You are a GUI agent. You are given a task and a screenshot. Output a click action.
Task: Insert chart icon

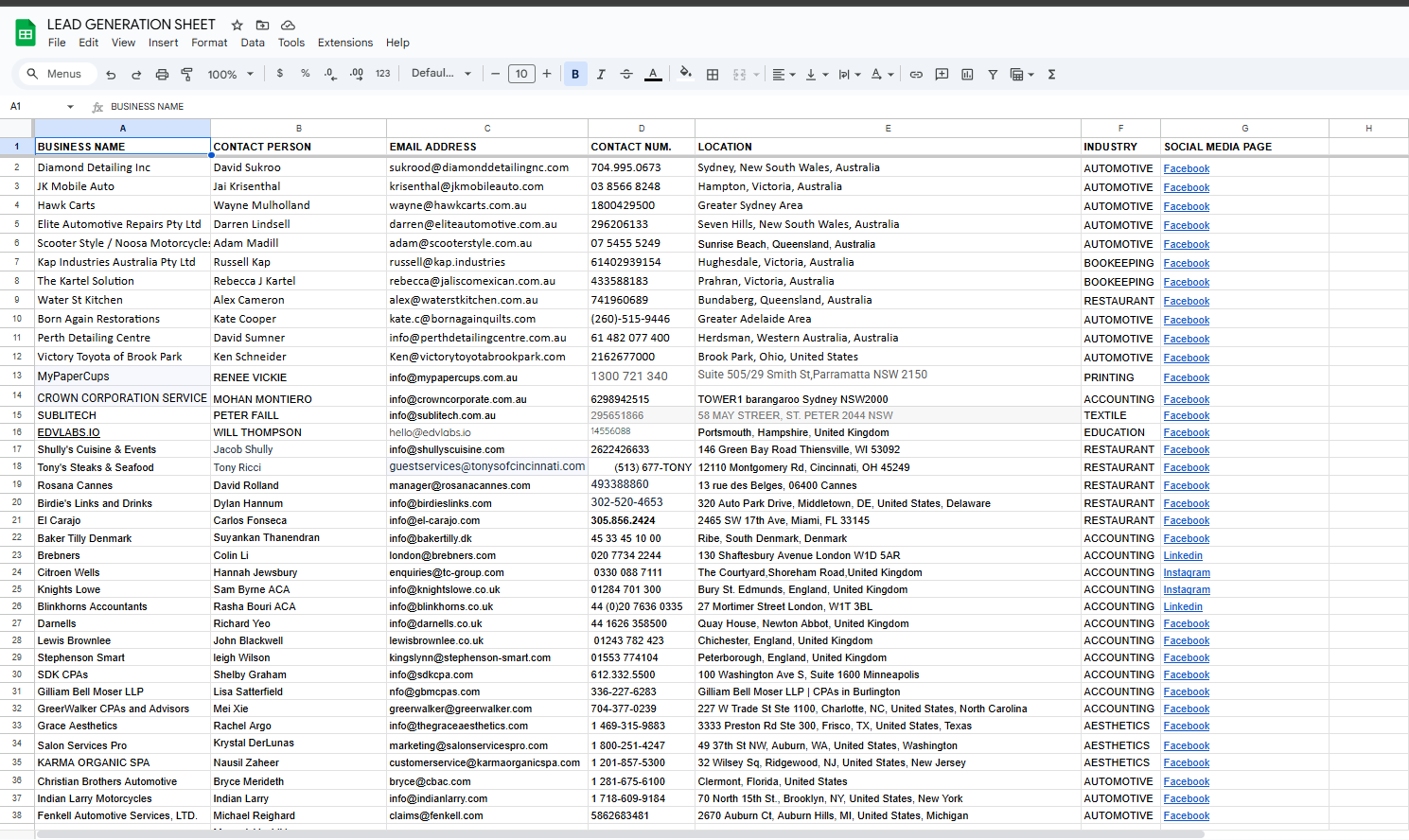967,74
